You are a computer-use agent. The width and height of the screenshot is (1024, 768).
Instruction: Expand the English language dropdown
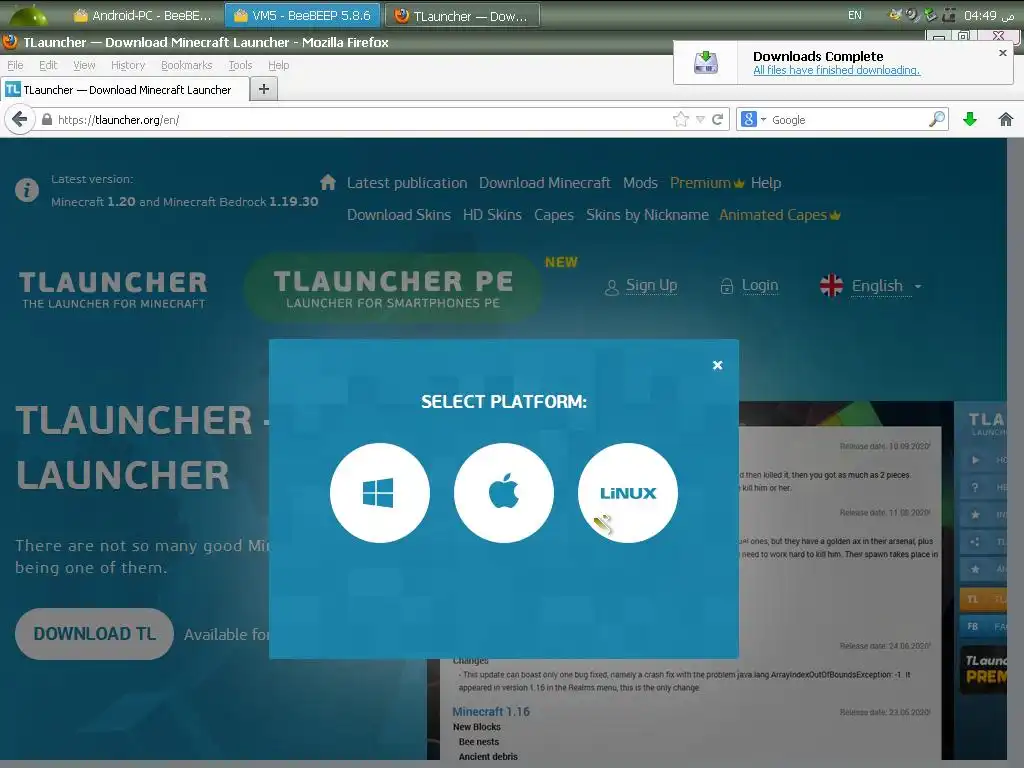886,286
